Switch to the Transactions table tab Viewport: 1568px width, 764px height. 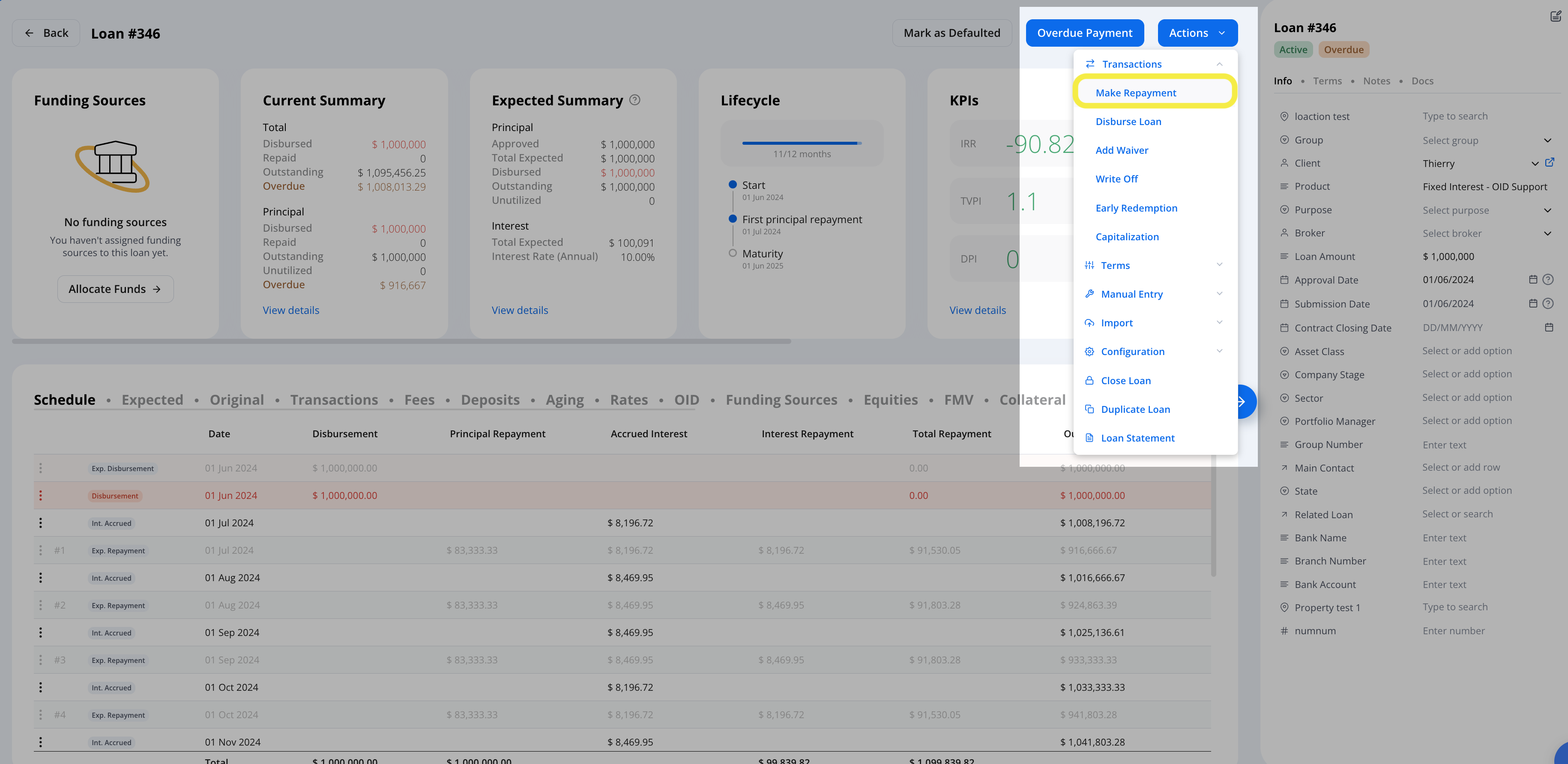[334, 400]
